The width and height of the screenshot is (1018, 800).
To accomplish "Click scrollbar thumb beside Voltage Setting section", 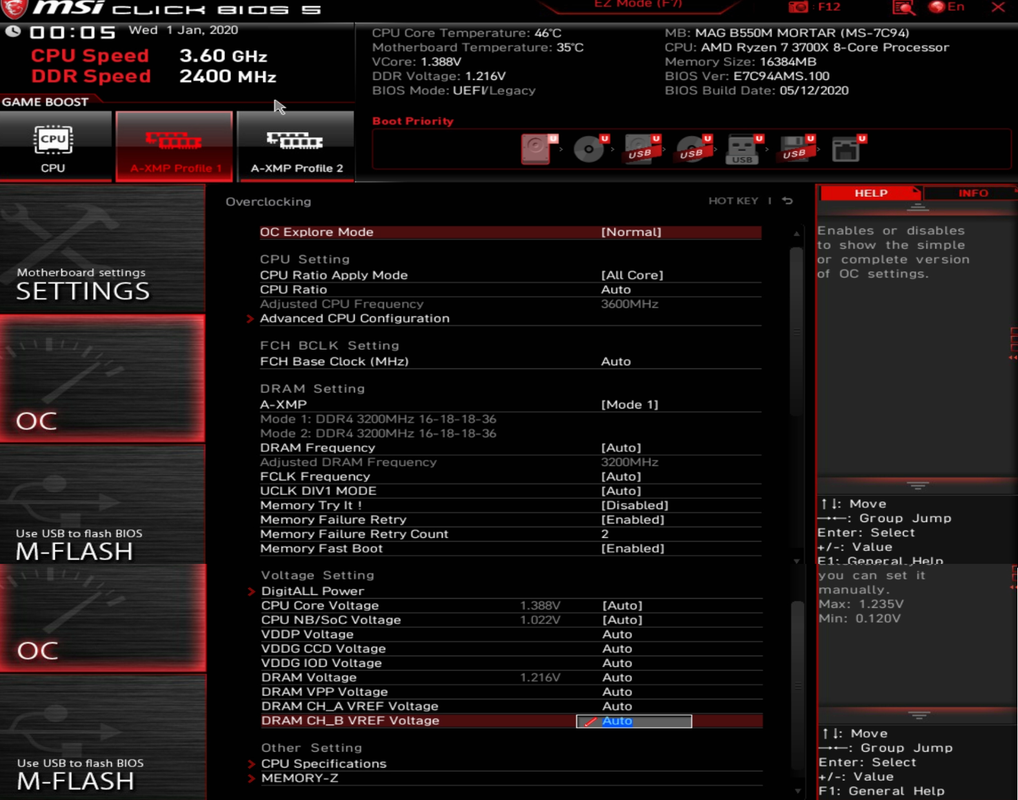I will coord(797,686).
